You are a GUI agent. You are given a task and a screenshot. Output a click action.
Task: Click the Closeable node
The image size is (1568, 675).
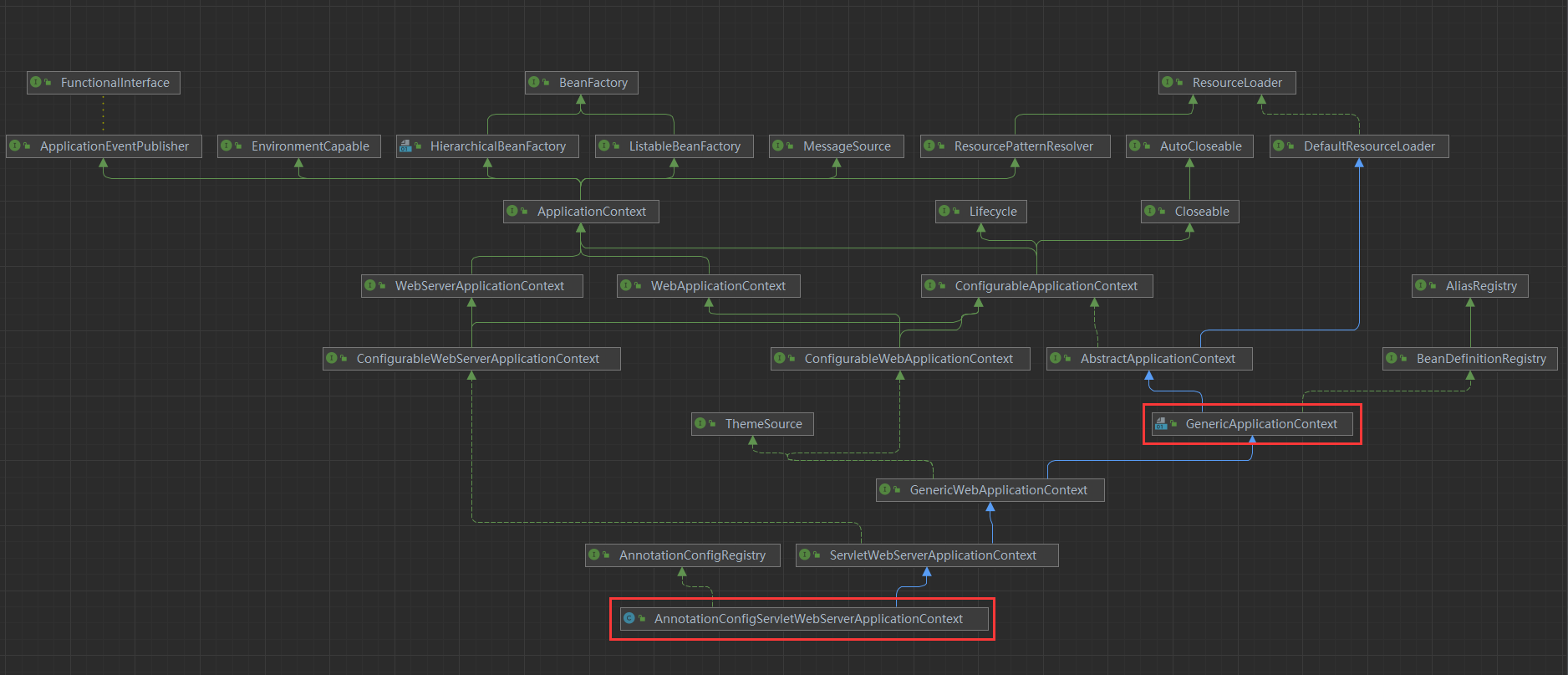pyautogui.click(x=1190, y=212)
